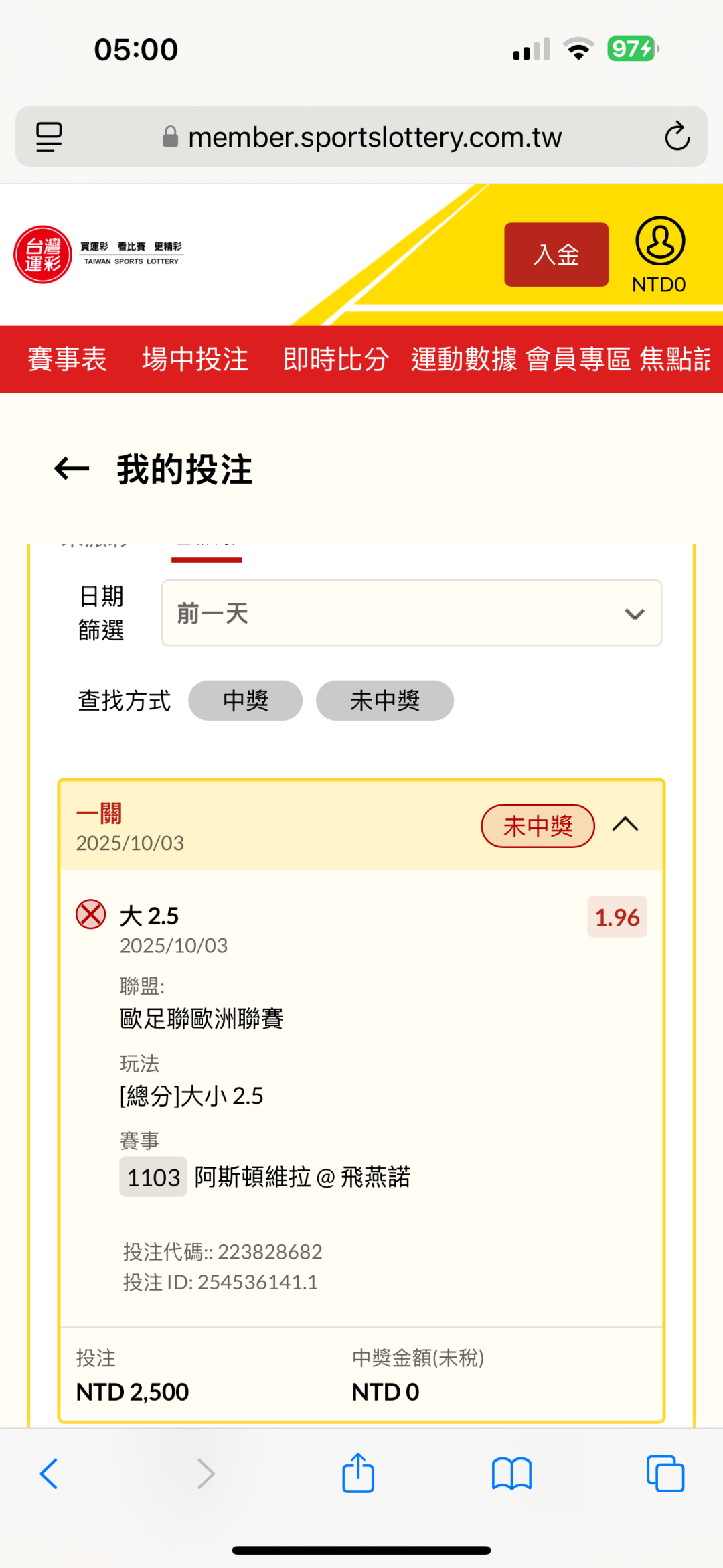
Task: Open the Safari bookmarks icon
Action: (x=511, y=1474)
